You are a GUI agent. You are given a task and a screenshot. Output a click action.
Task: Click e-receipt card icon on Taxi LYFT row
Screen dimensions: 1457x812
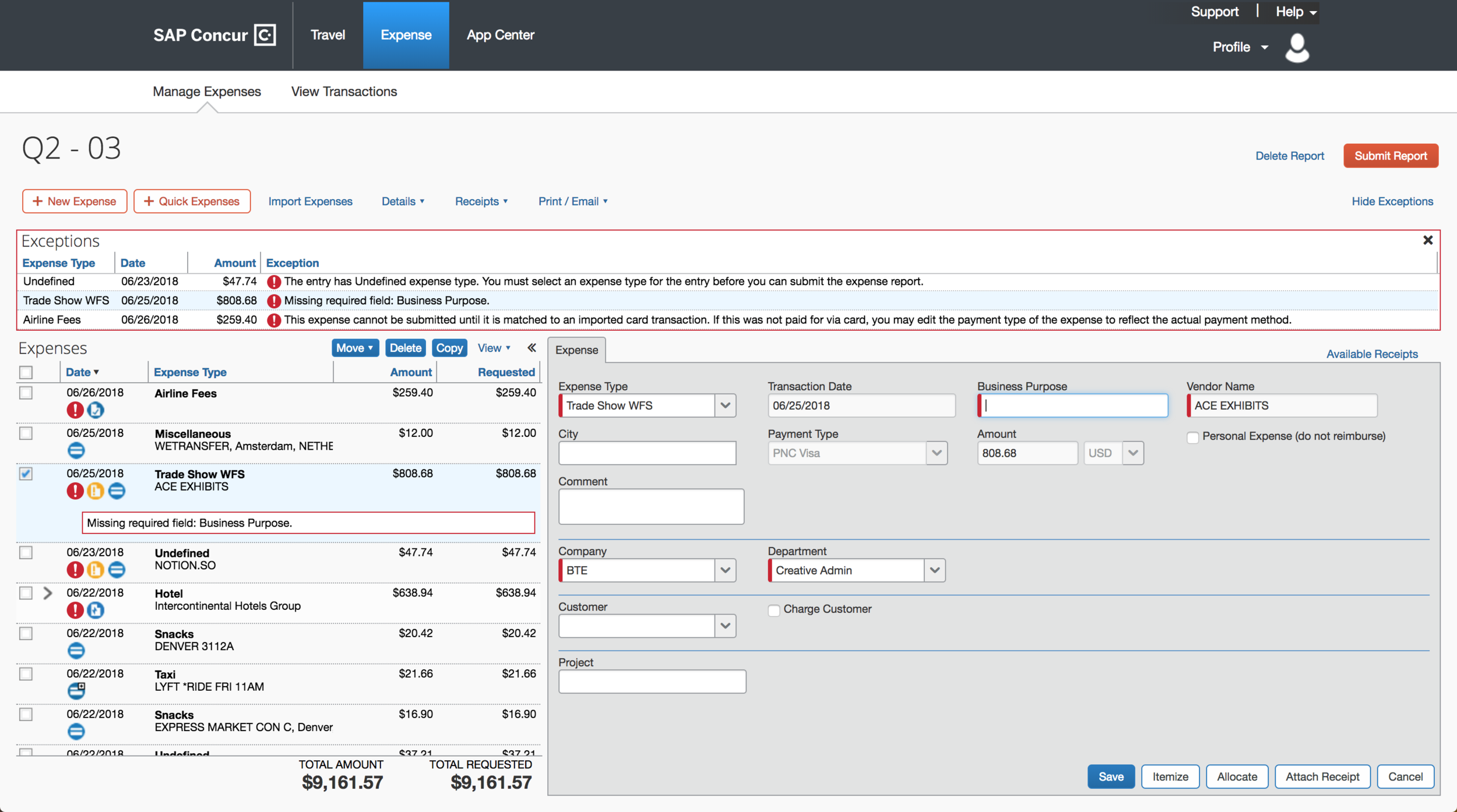[76, 691]
